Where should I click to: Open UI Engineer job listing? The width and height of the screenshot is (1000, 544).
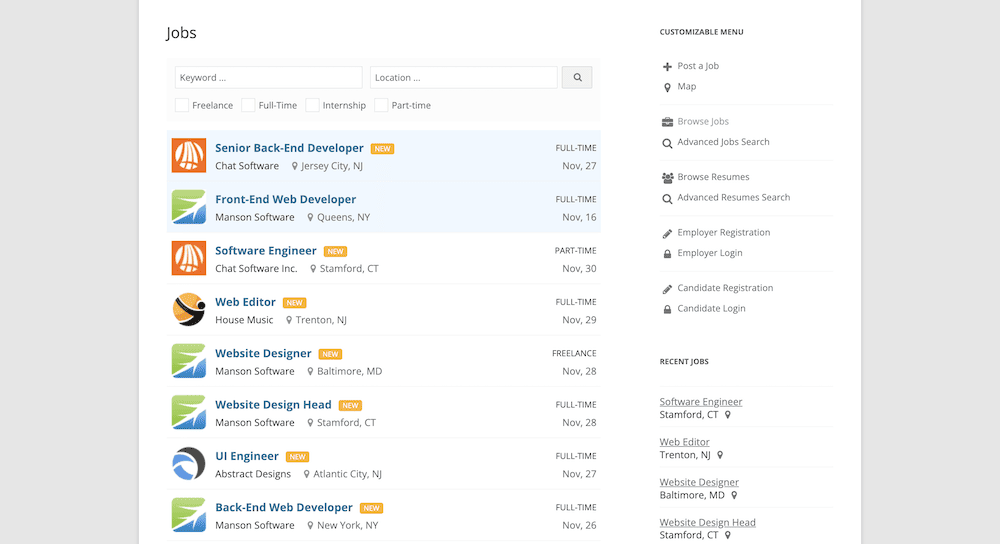tap(247, 456)
